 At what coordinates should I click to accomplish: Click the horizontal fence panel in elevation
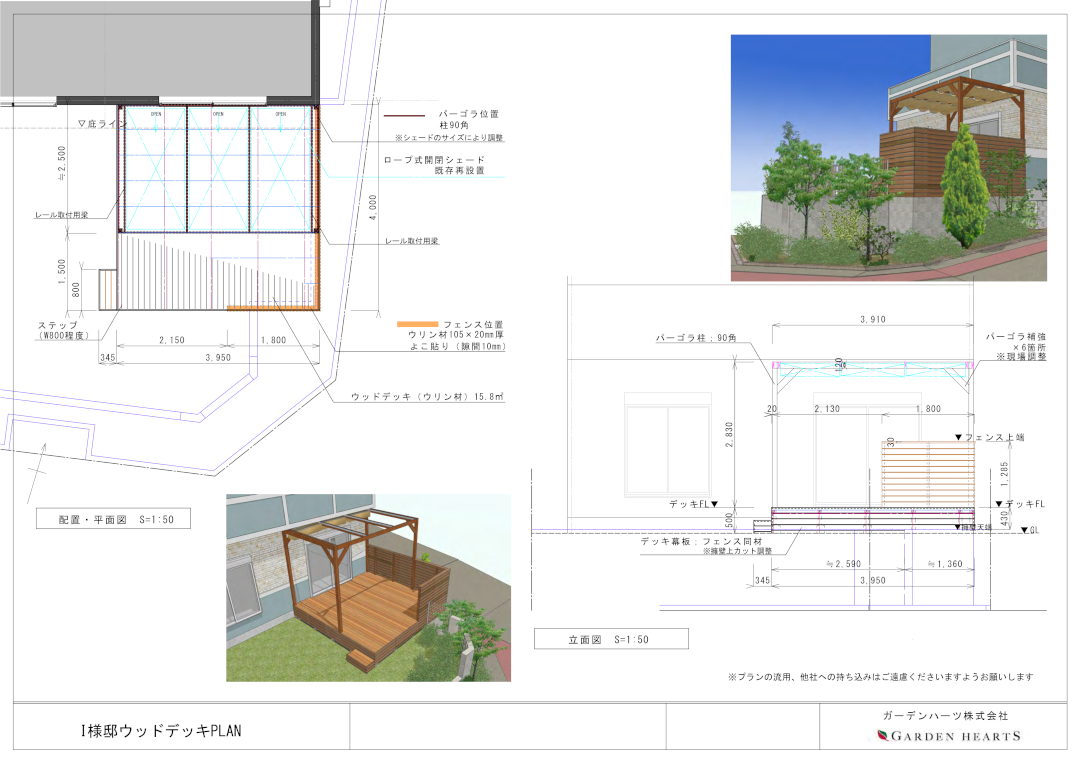[x=927, y=477]
